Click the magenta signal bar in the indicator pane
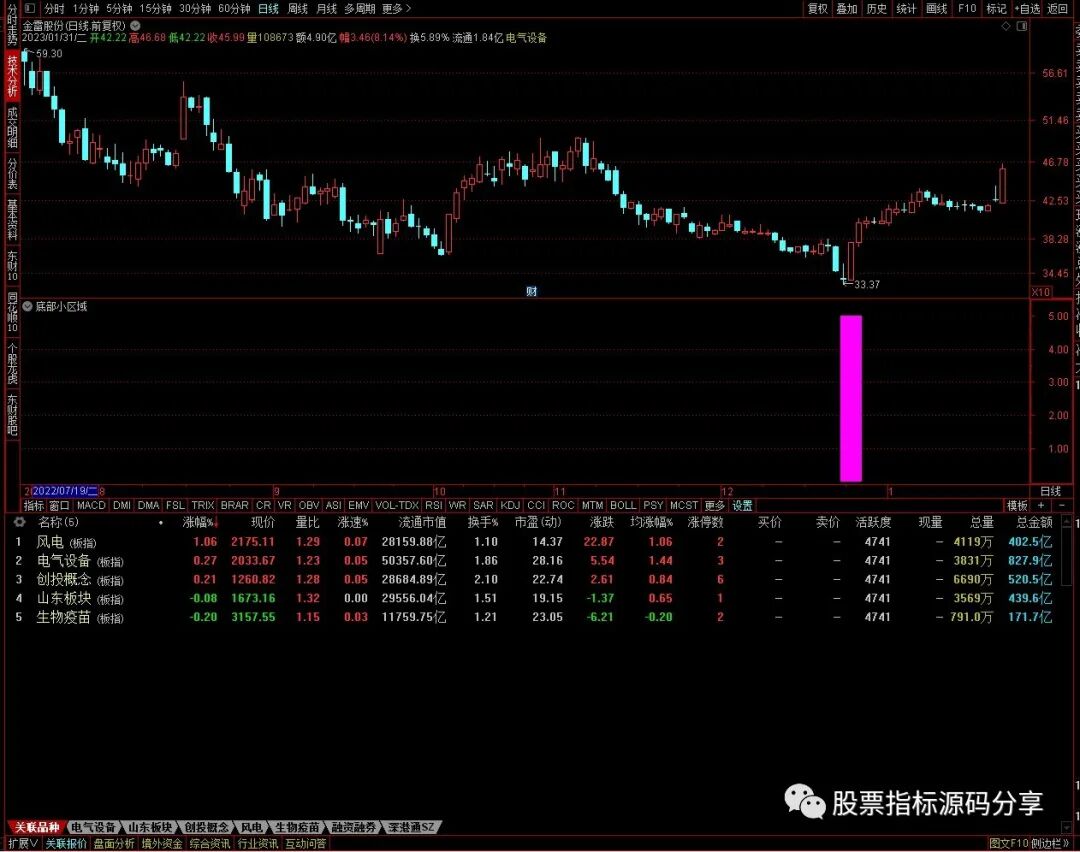 coord(851,398)
